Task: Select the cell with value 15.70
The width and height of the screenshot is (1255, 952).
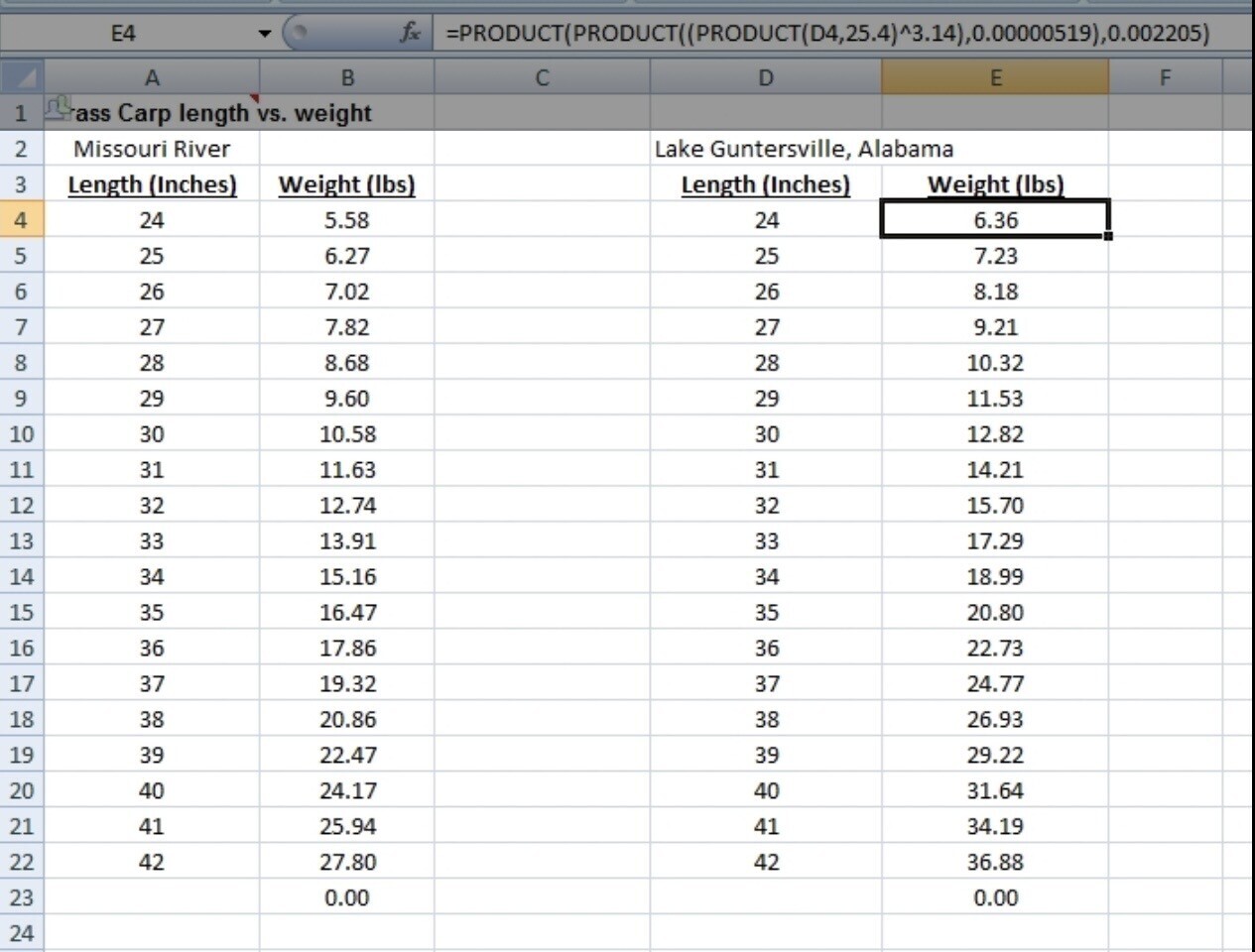Action: [995, 506]
